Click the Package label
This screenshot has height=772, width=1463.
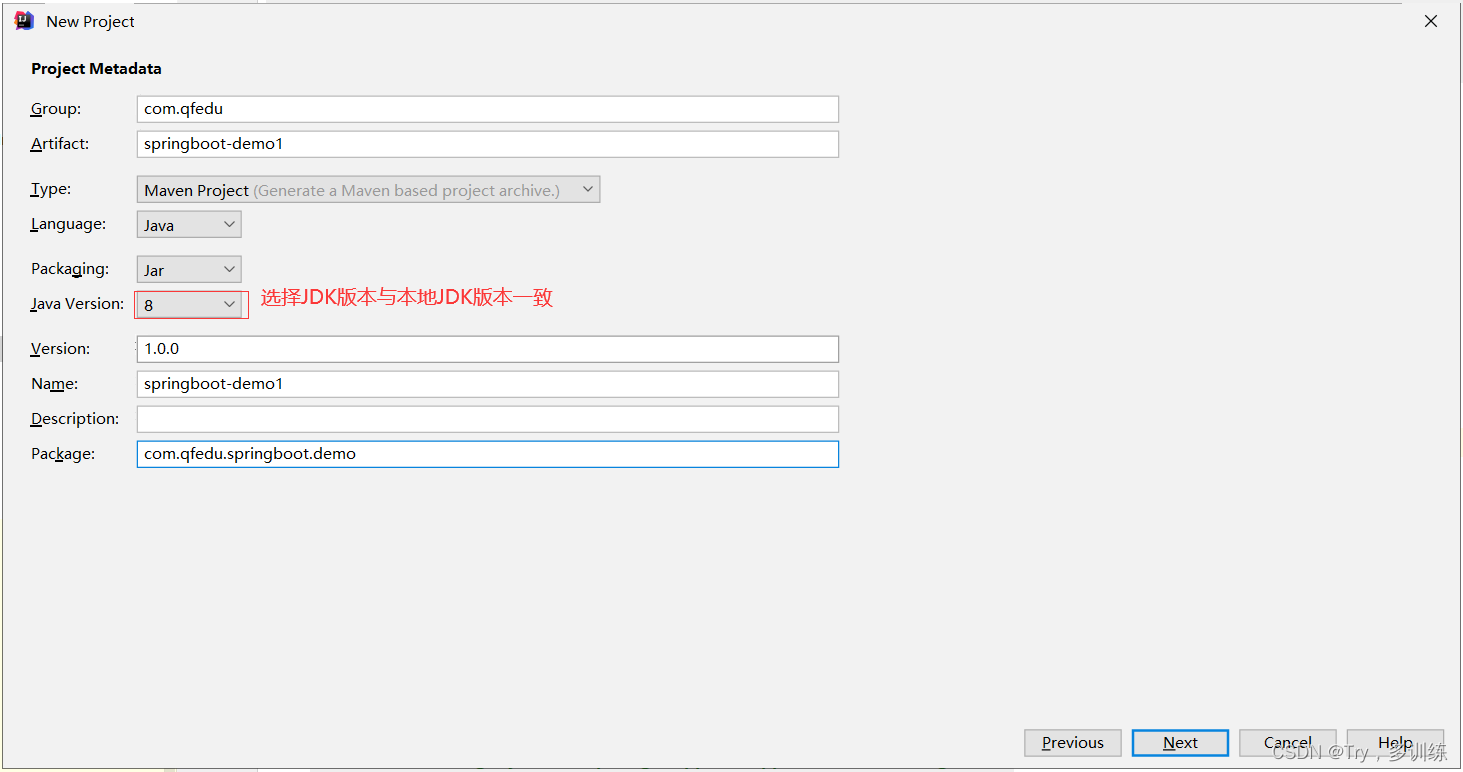[x=63, y=454]
